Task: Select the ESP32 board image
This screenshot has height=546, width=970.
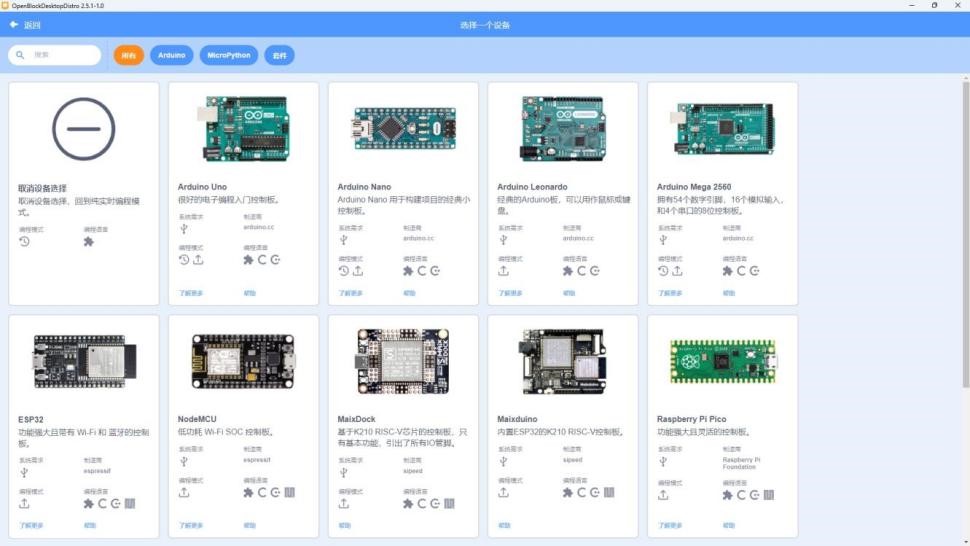Action: (x=84, y=362)
